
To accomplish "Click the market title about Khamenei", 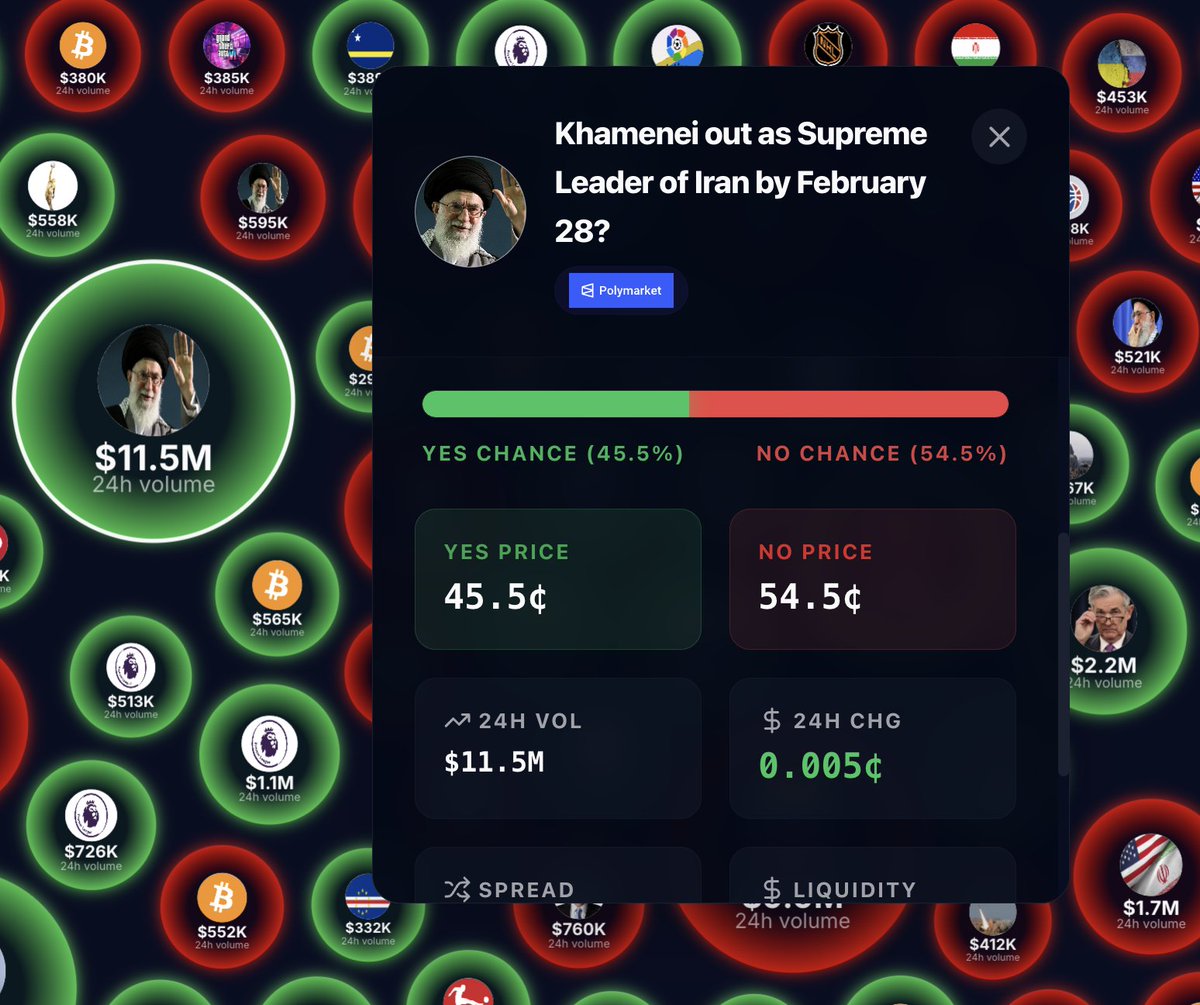I will (741, 183).
